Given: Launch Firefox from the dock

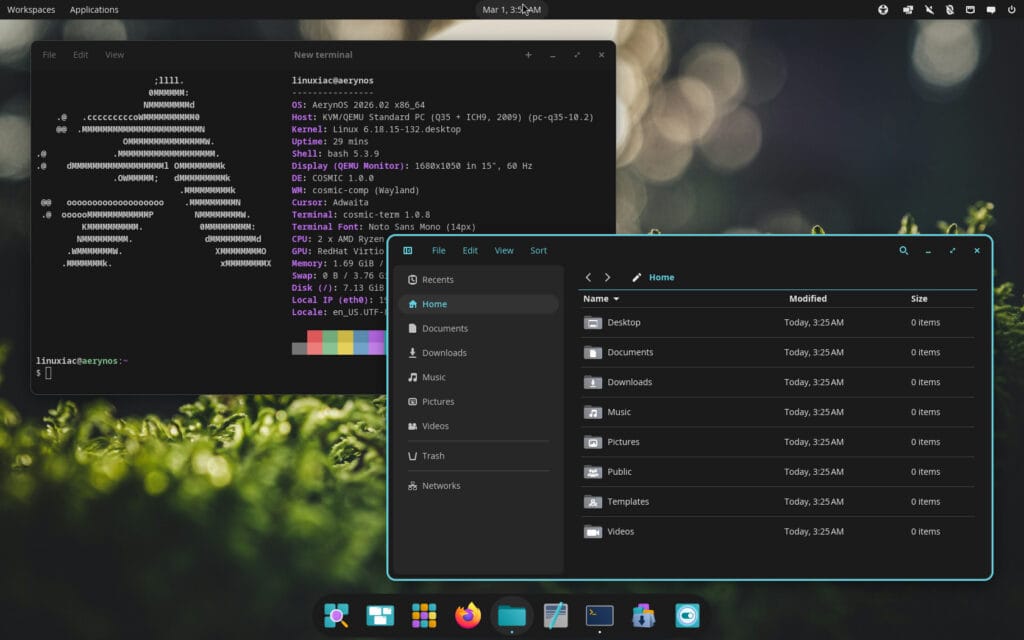Looking at the screenshot, I should (468, 615).
